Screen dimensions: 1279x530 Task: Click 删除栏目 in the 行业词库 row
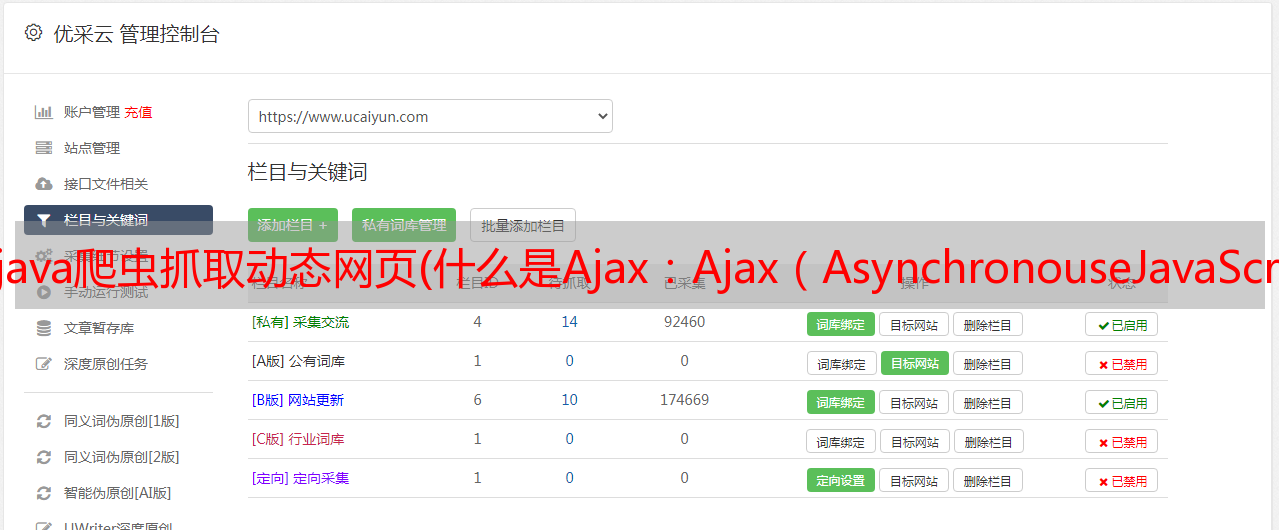(987, 441)
